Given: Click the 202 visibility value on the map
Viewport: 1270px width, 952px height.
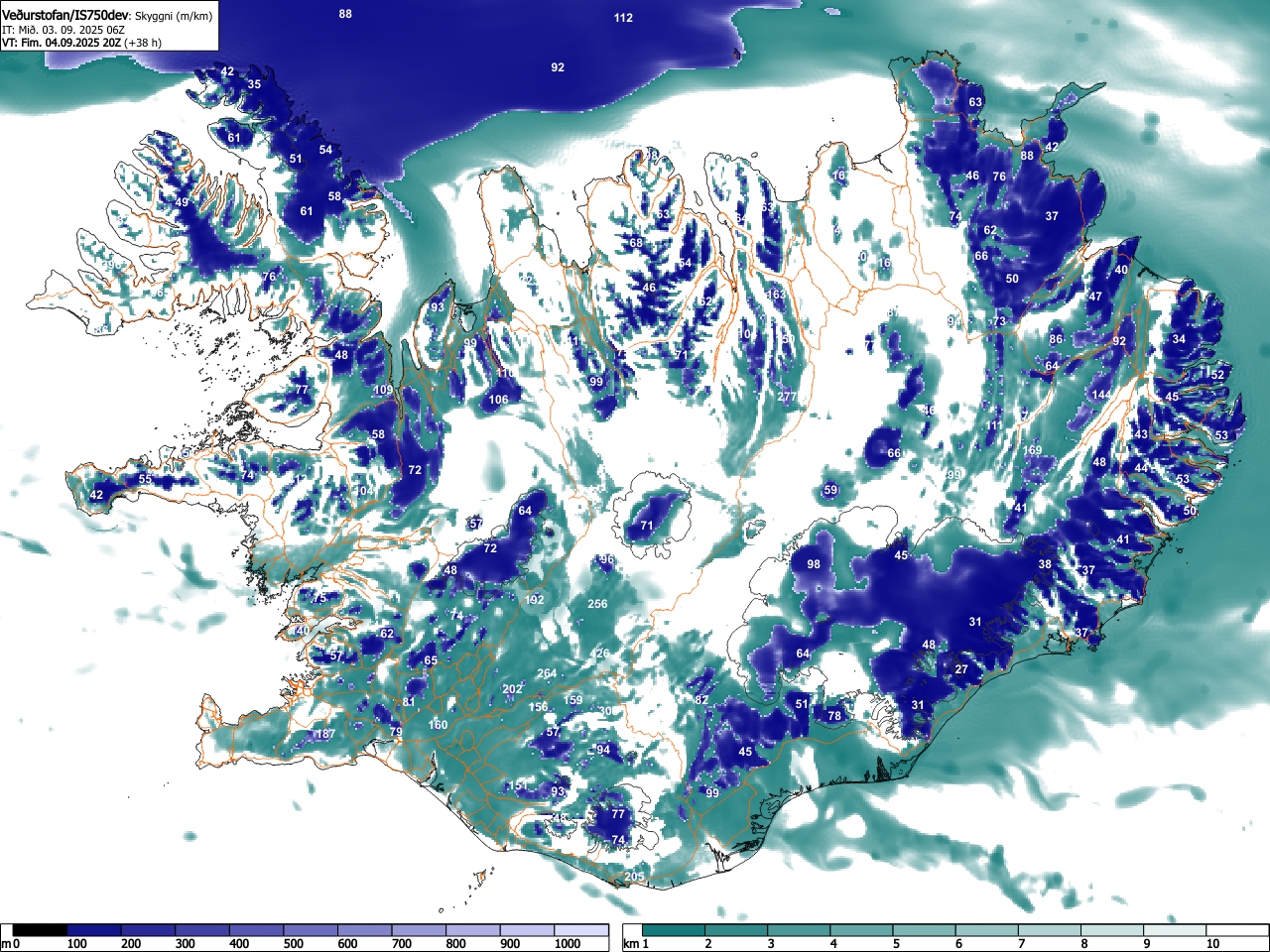Looking at the screenshot, I should (x=512, y=689).
